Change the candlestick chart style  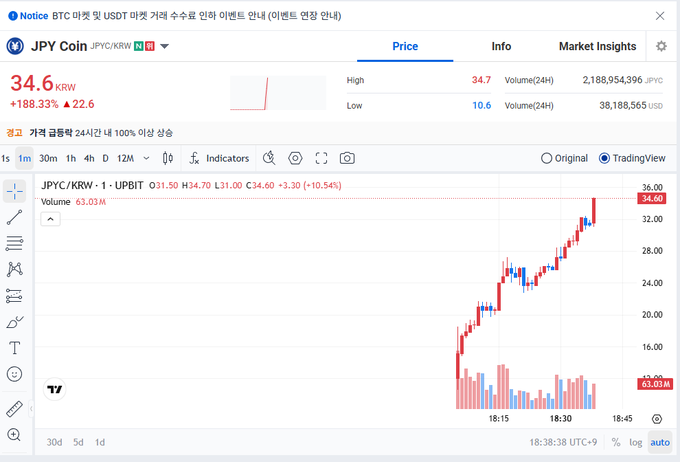coord(168,158)
